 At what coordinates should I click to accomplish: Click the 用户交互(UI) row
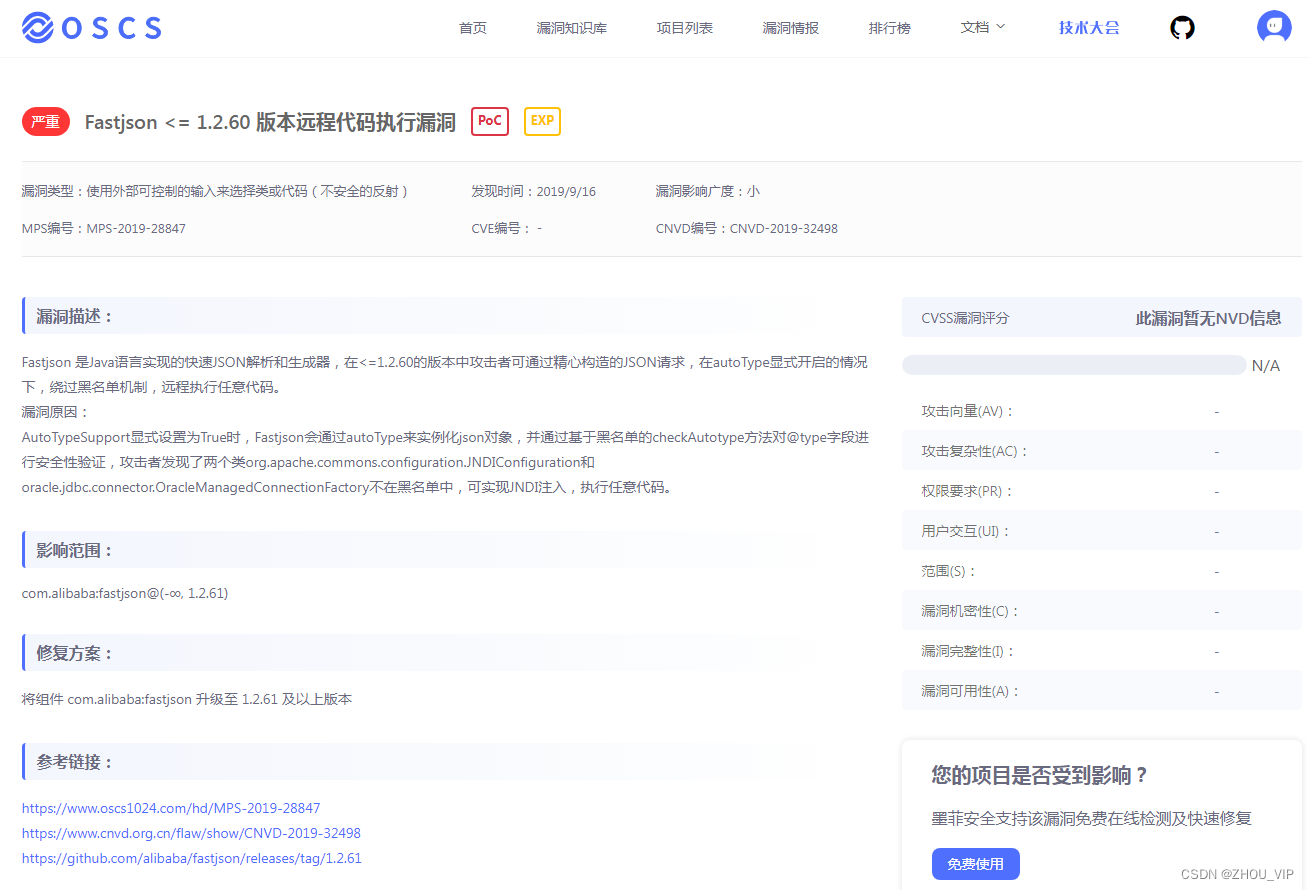coord(1102,531)
